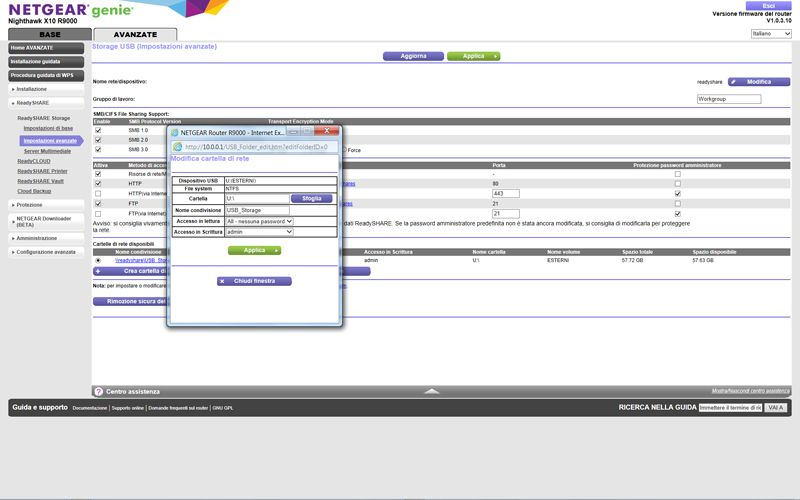Toggle the SMB 1.0 enable checkbox
The width and height of the screenshot is (800, 500).
coord(98,130)
